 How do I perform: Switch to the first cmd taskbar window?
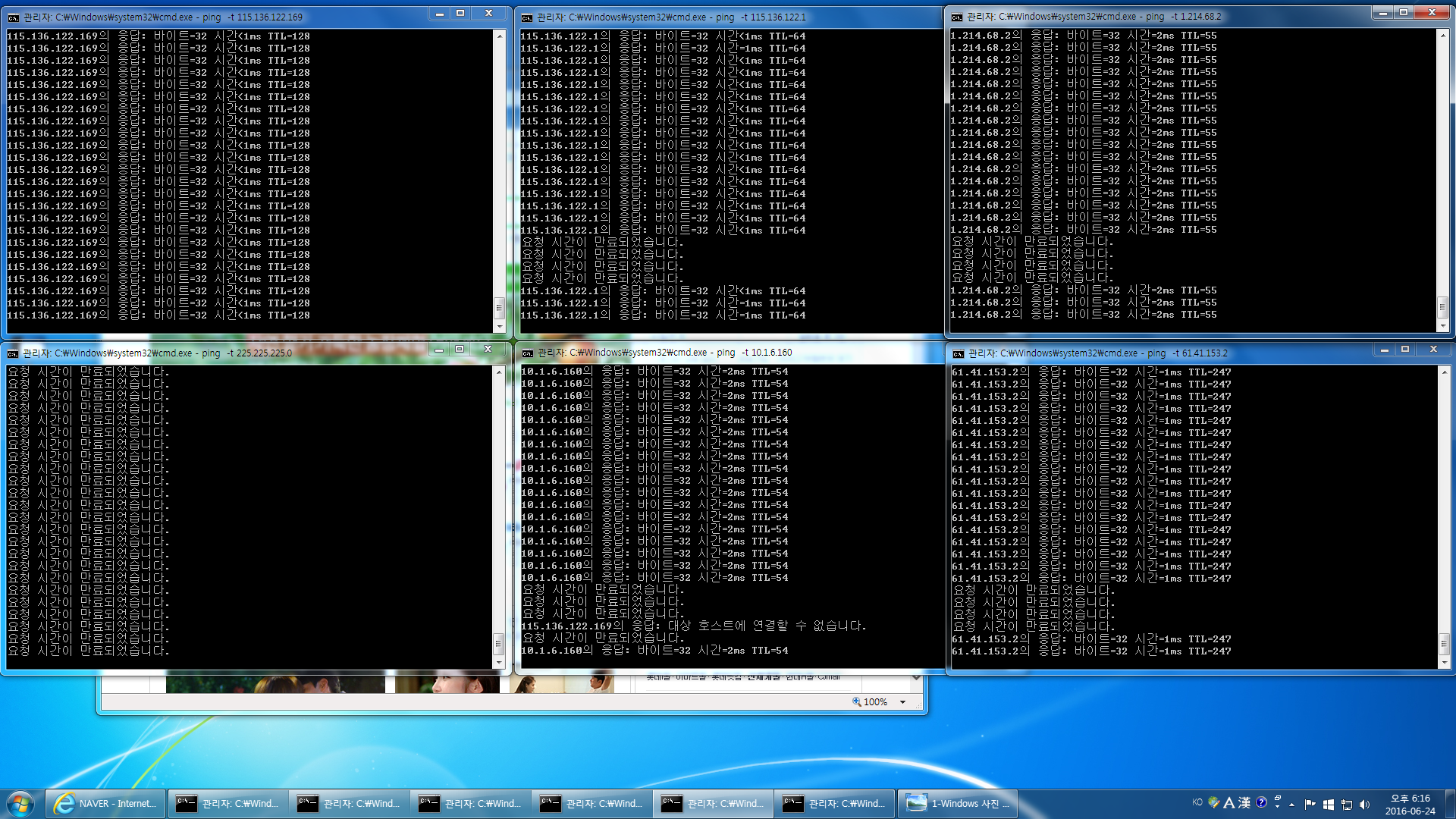point(227,804)
